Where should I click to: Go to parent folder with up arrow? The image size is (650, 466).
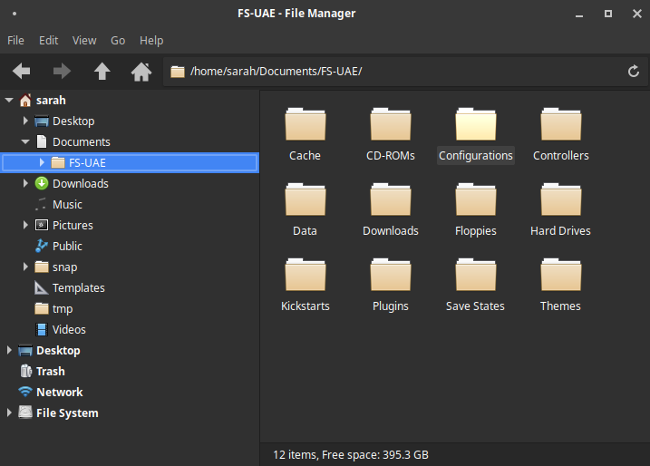coord(102,71)
